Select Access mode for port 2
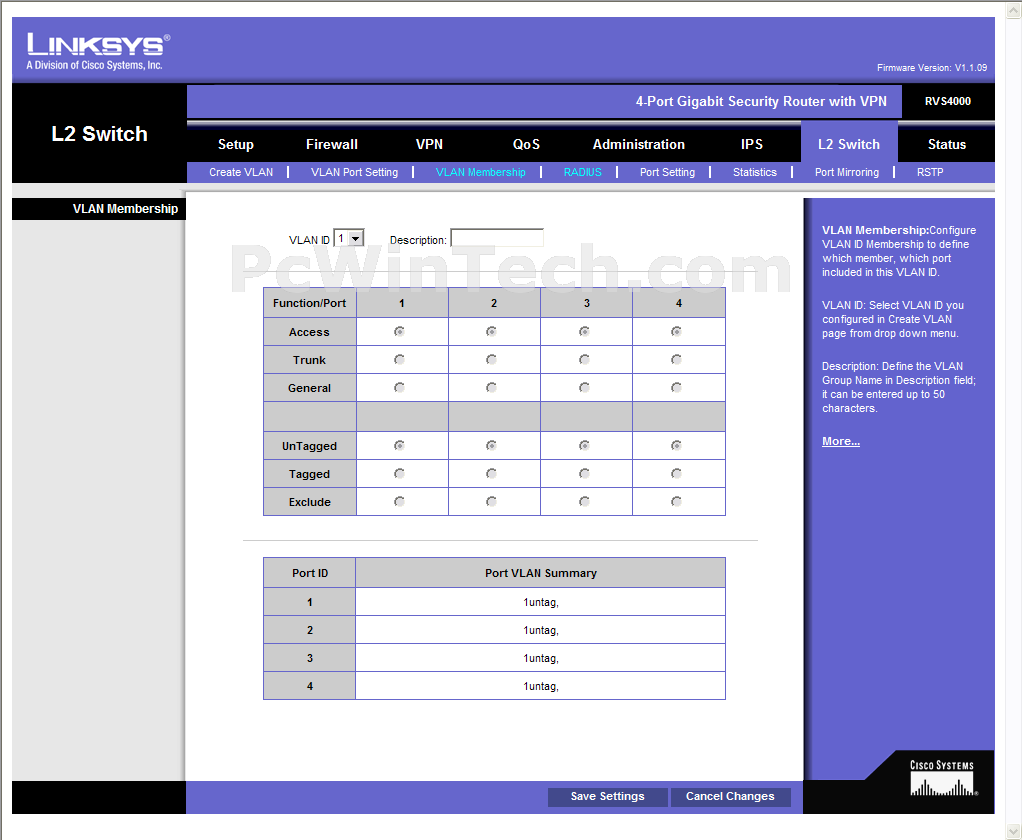This screenshot has width=1022, height=840. tap(491, 332)
